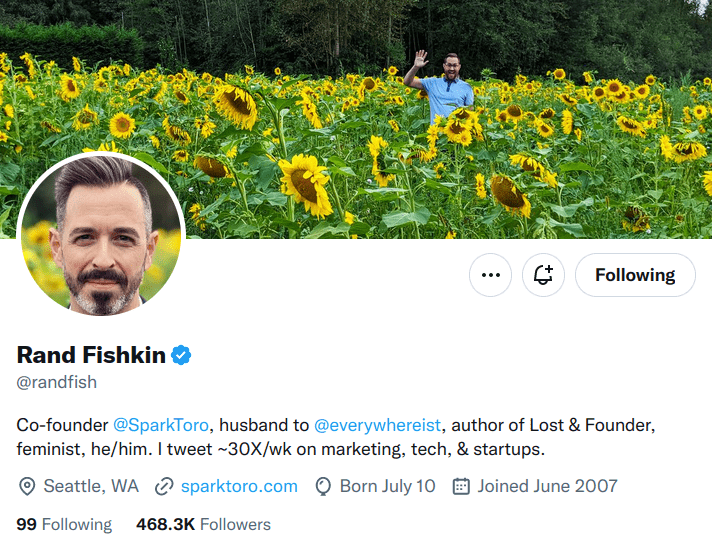This screenshot has width=712, height=543.
Task: Open the sunflower field header image
Action: 356,119
